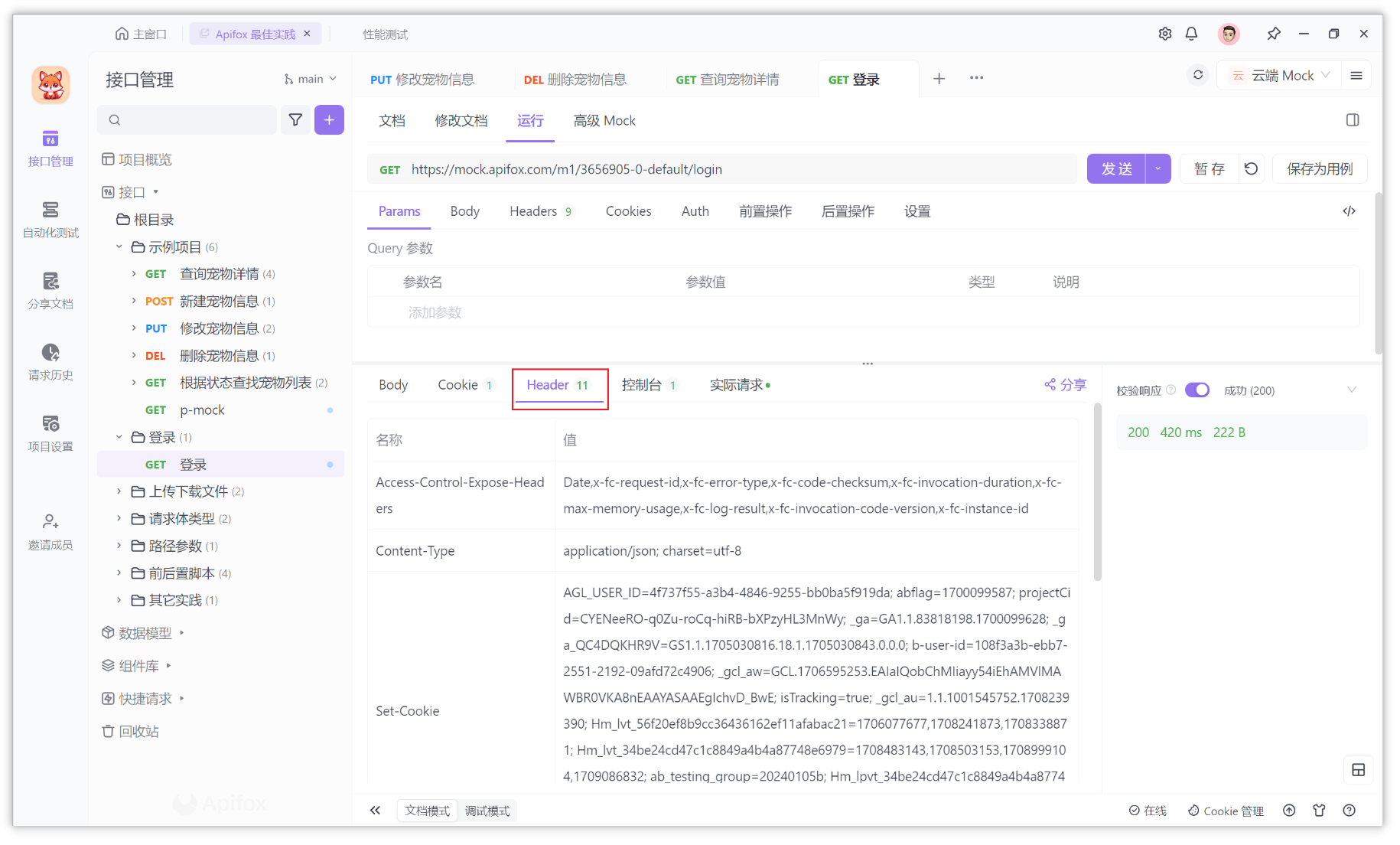Switch to the Headers request tab
The image size is (1400, 845).
533,210
